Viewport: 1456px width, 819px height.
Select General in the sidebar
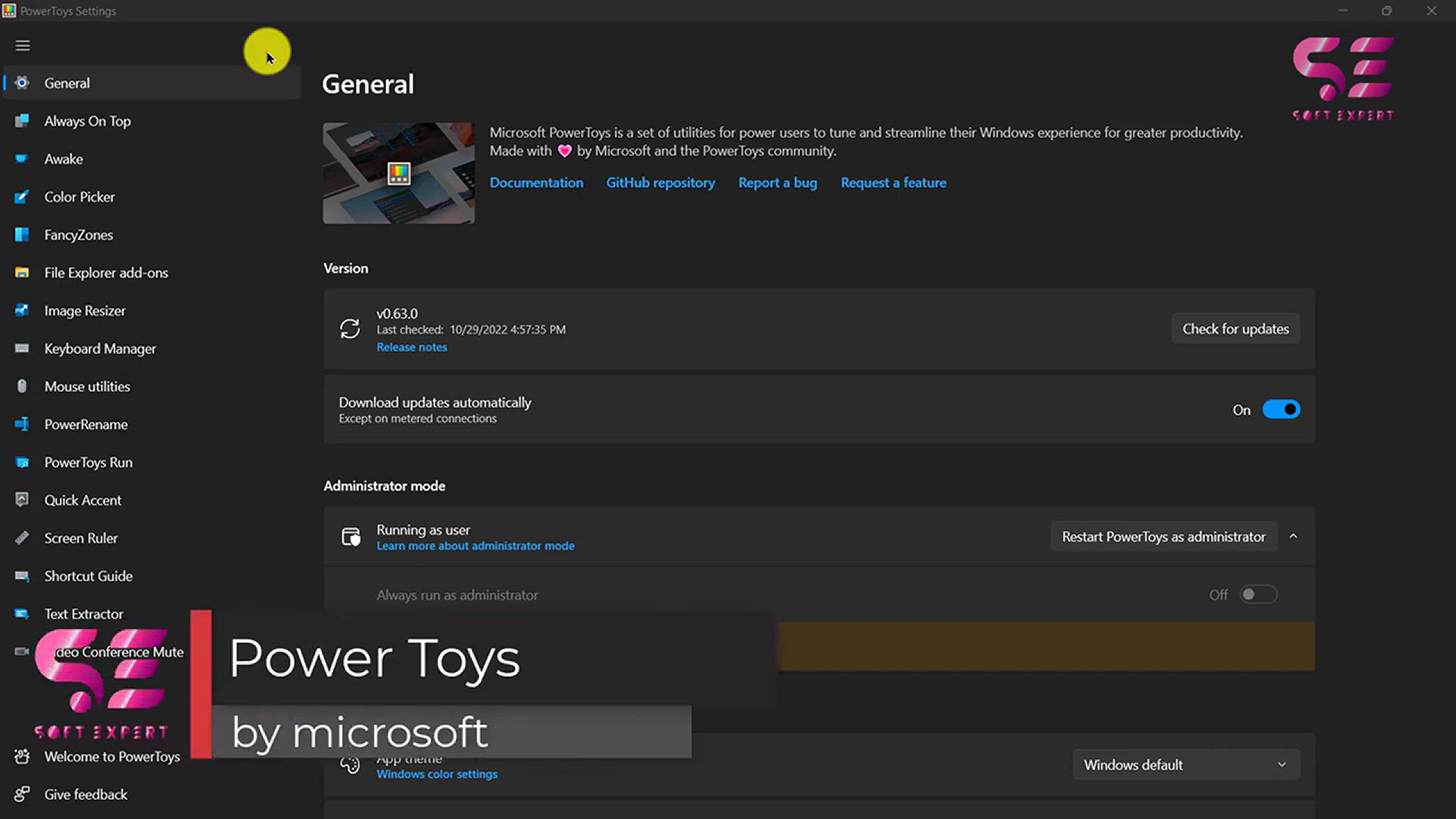(152, 83)
